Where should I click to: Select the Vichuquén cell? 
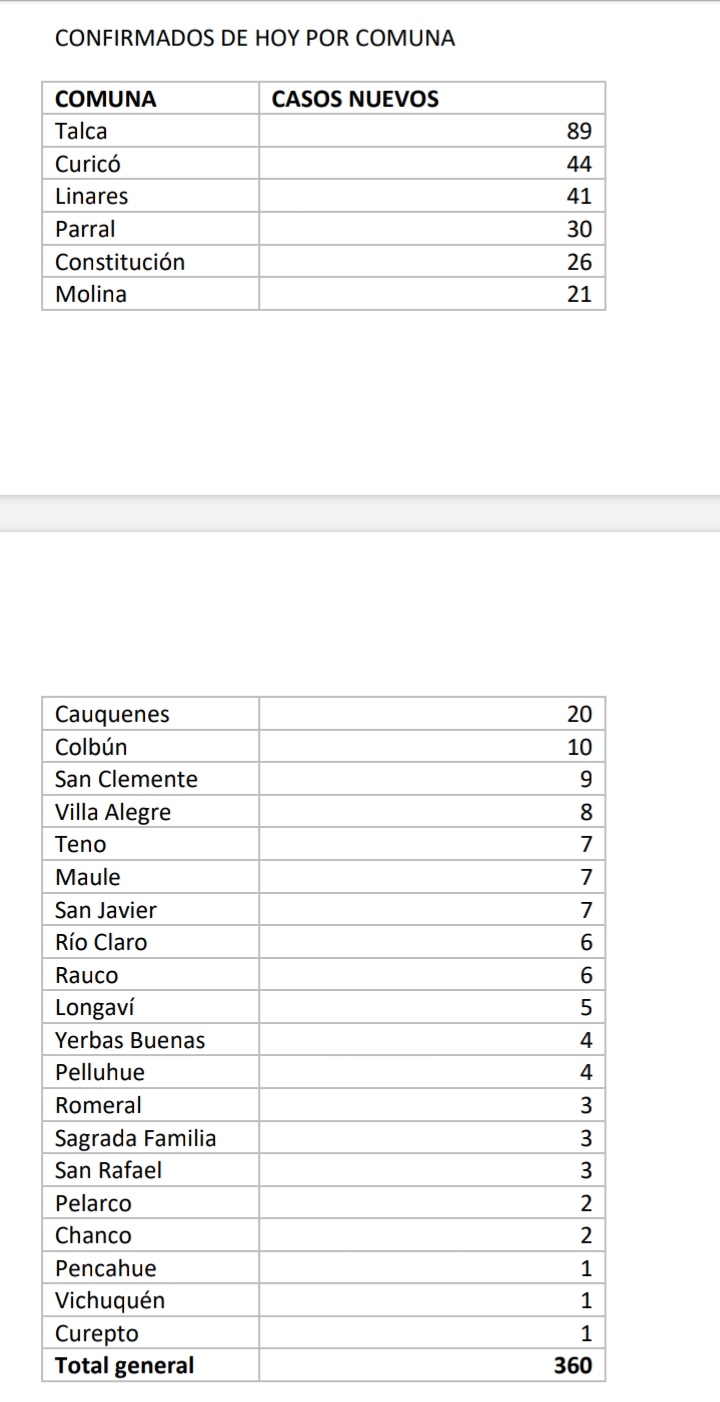(150, 1301)
